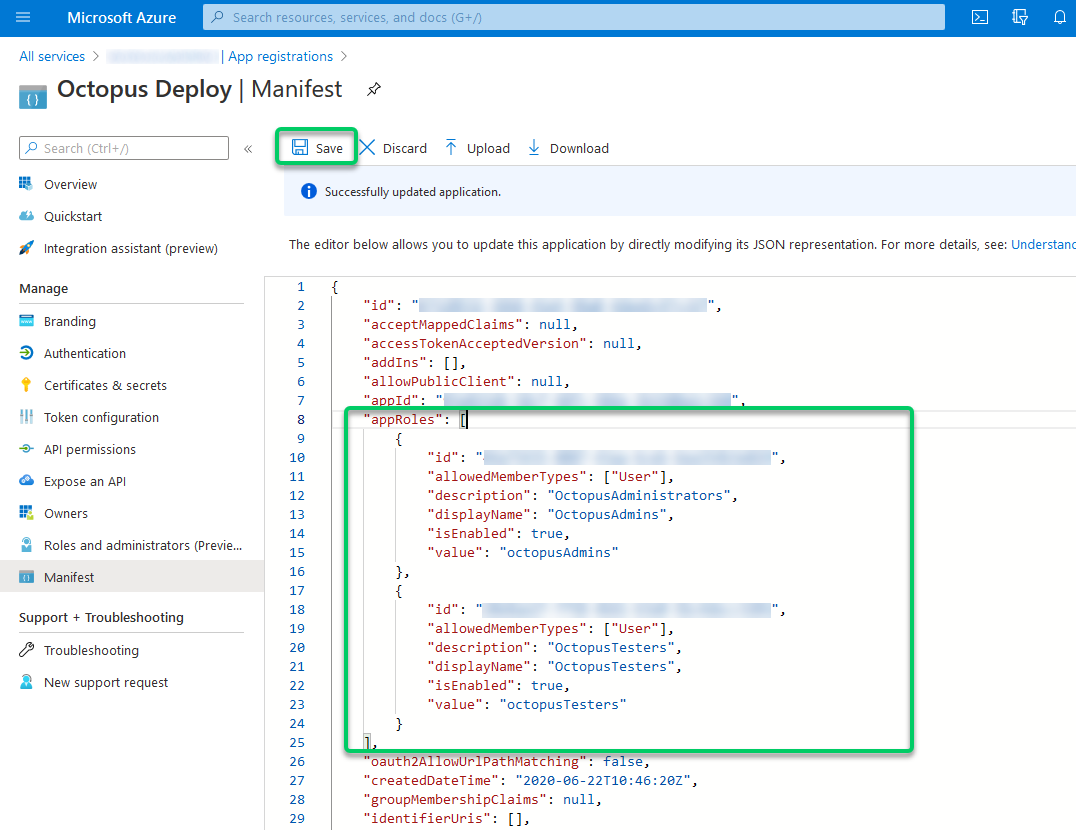Open the portal hamburger menu

coord(22,17)
